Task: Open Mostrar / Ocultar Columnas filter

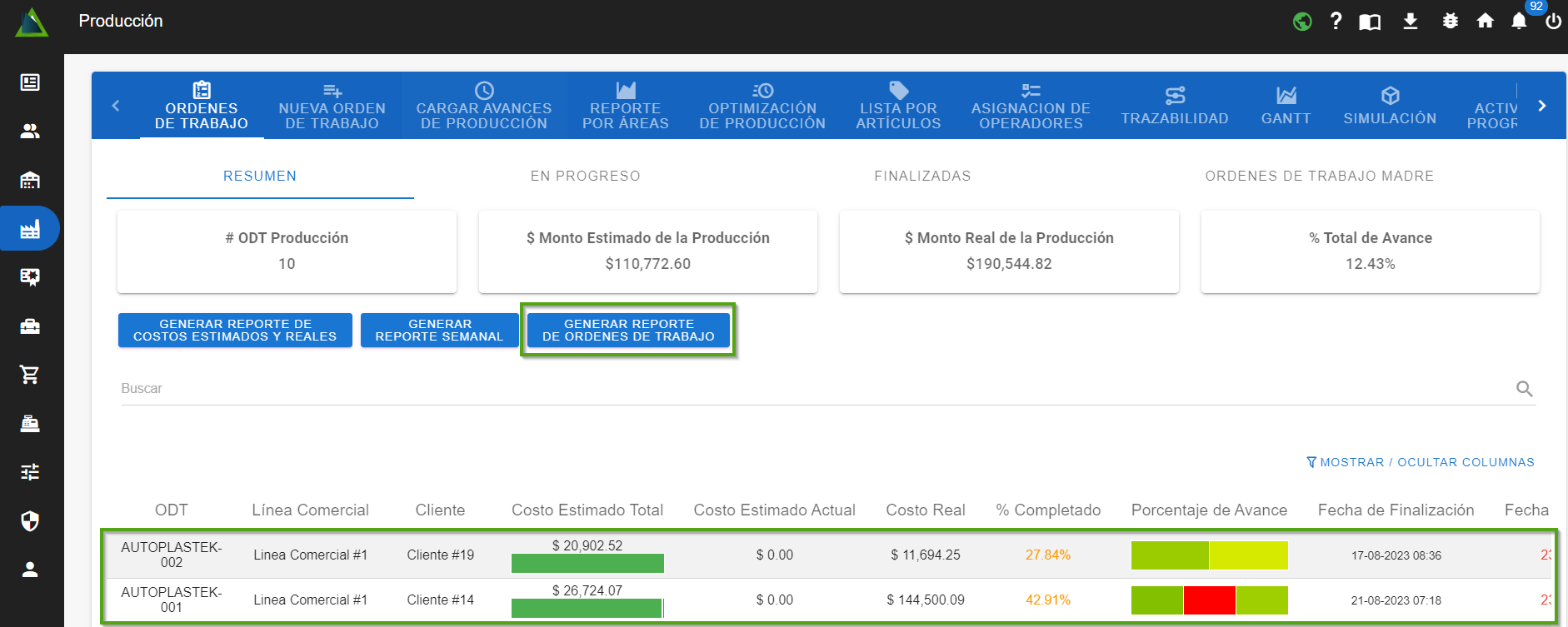Action: point(1420,462)
